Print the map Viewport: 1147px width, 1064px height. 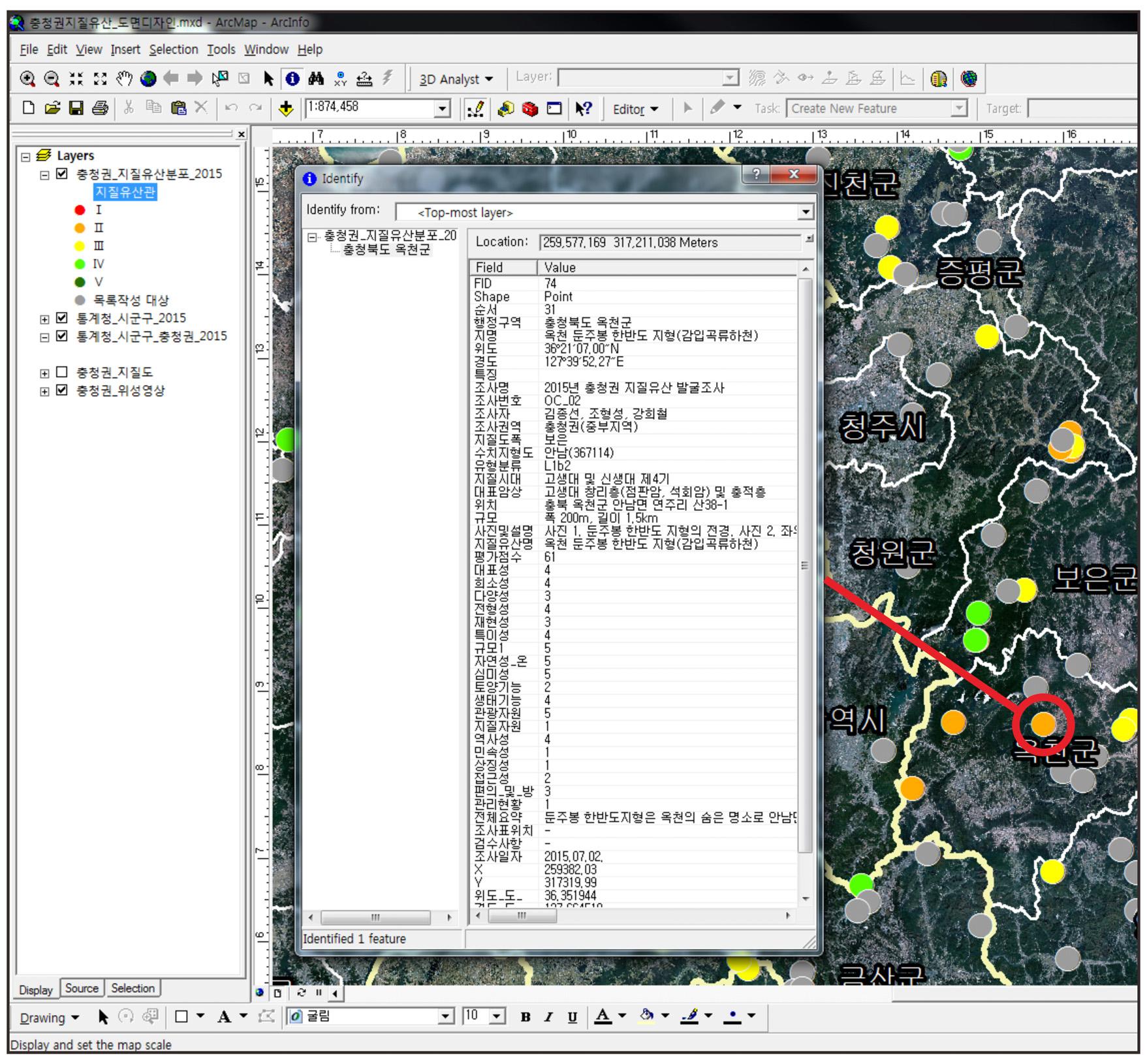pos(100,108)
